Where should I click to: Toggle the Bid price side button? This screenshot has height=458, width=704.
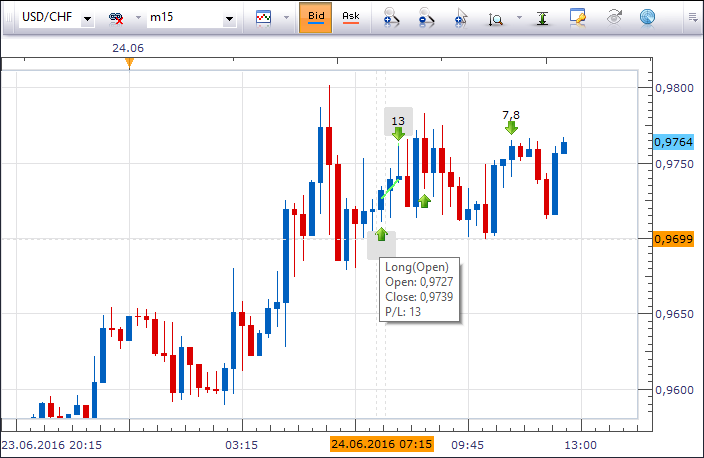(x=316, y=18)
